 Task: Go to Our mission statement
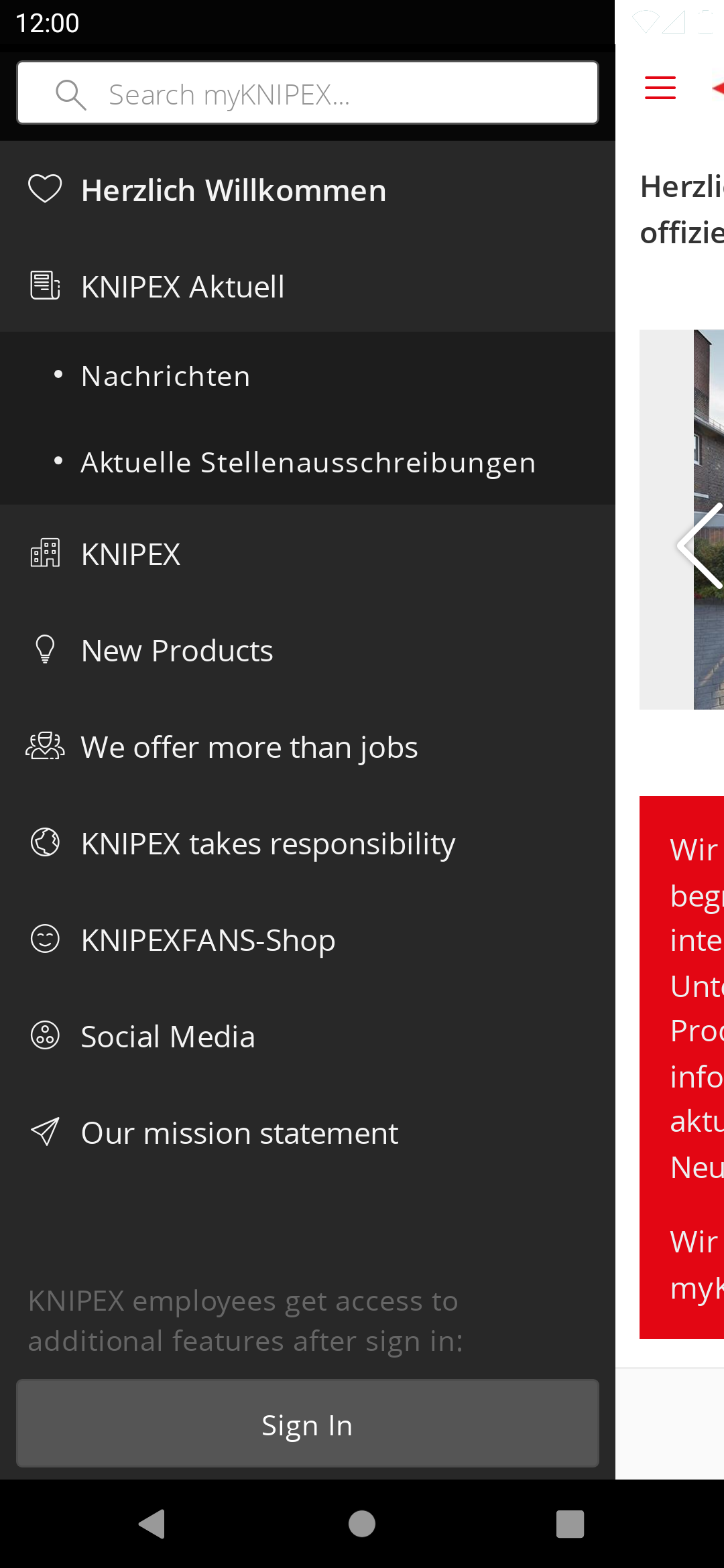239,1133
